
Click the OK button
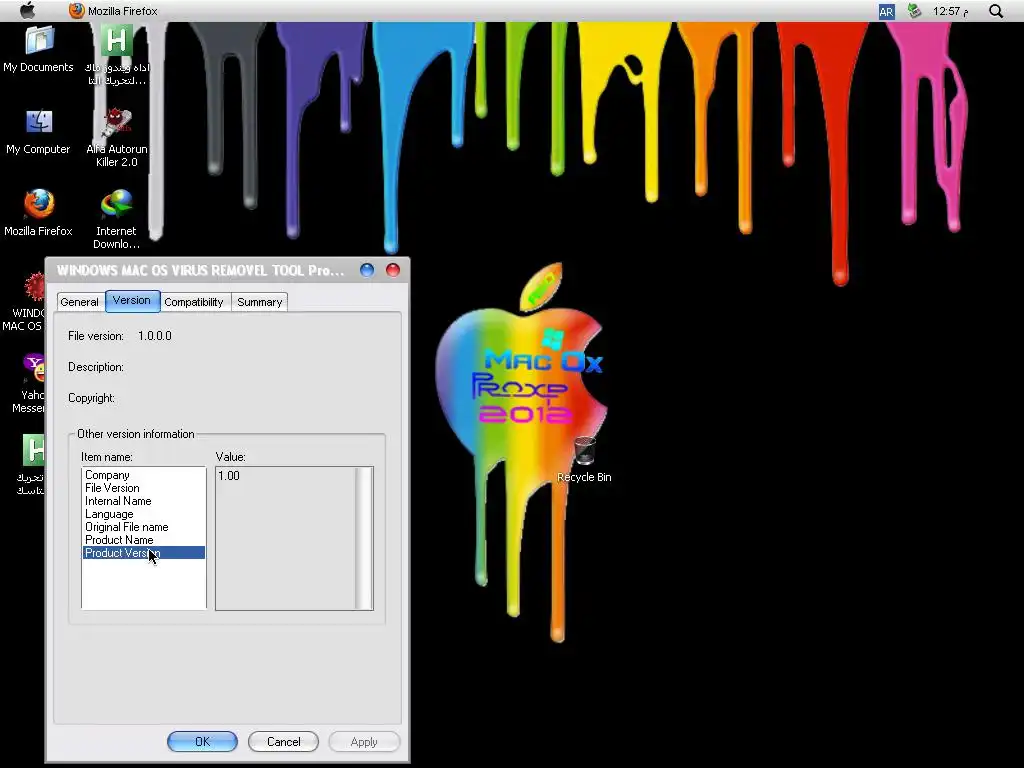[x=202, y=742]
